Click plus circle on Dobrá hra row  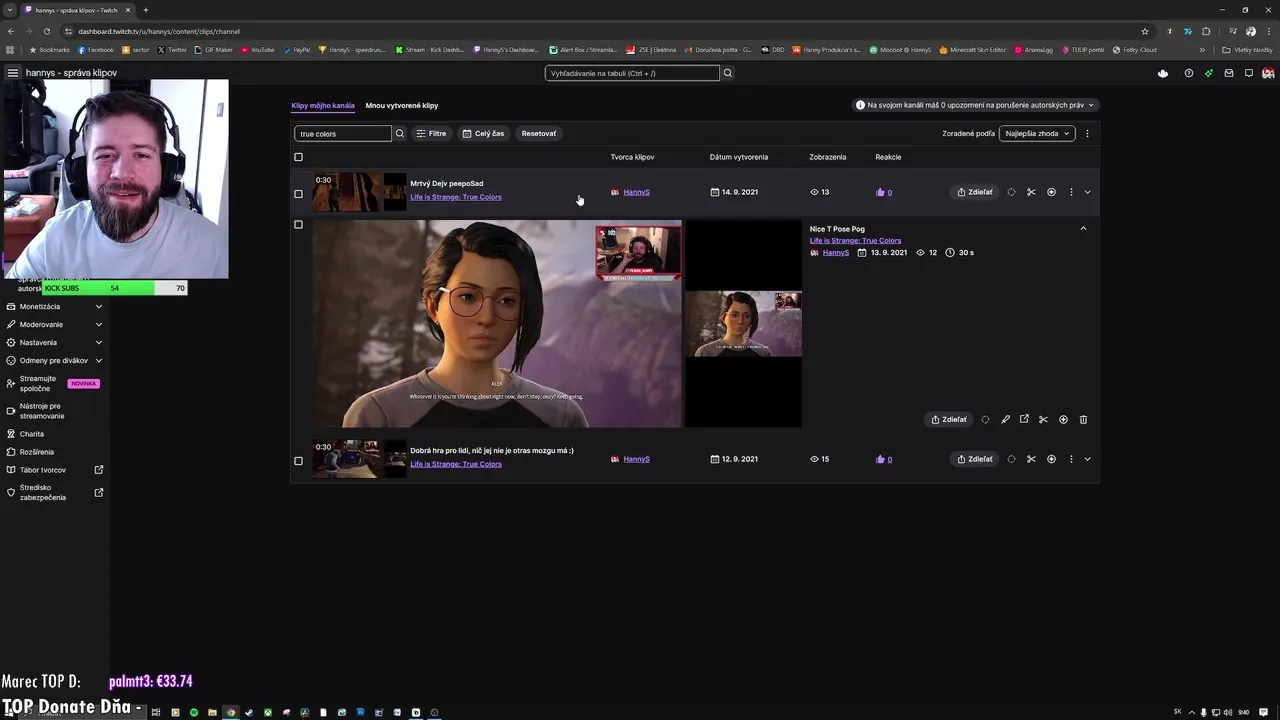click(x=1051, y=459)
